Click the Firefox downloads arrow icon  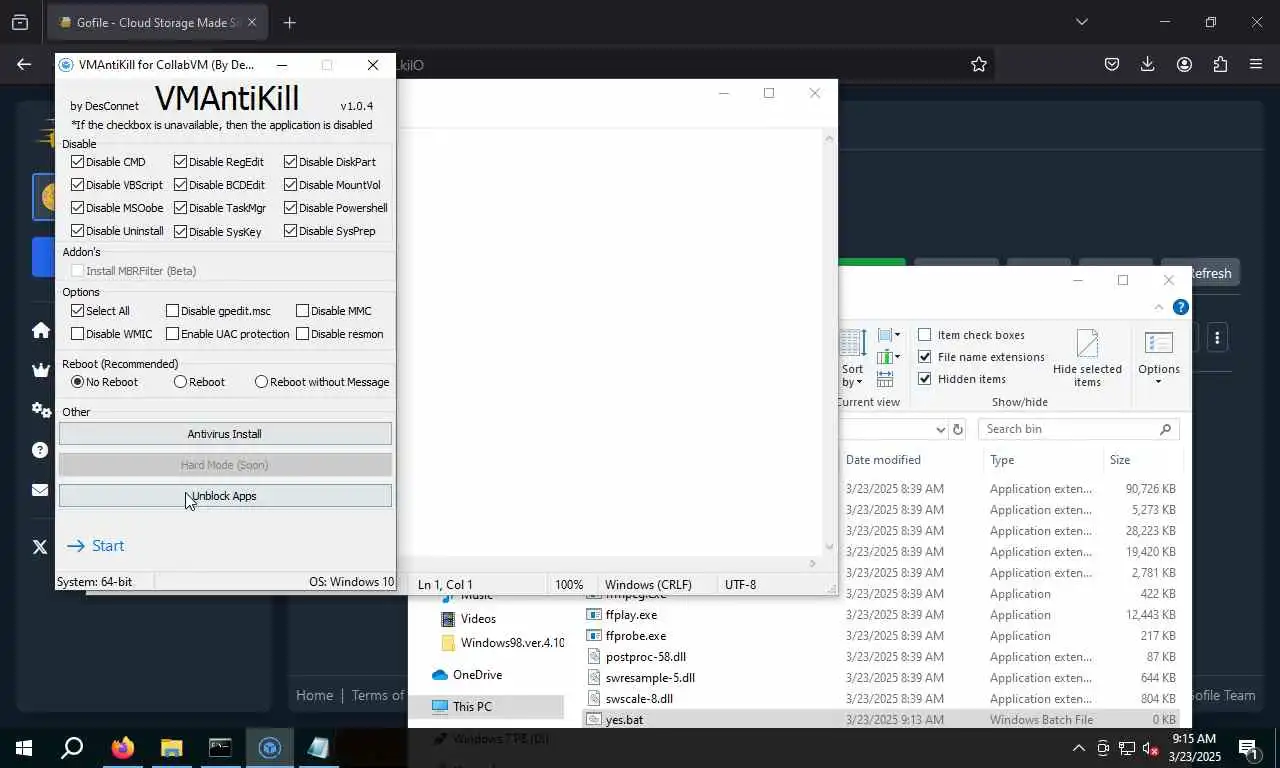point(1148,64)
